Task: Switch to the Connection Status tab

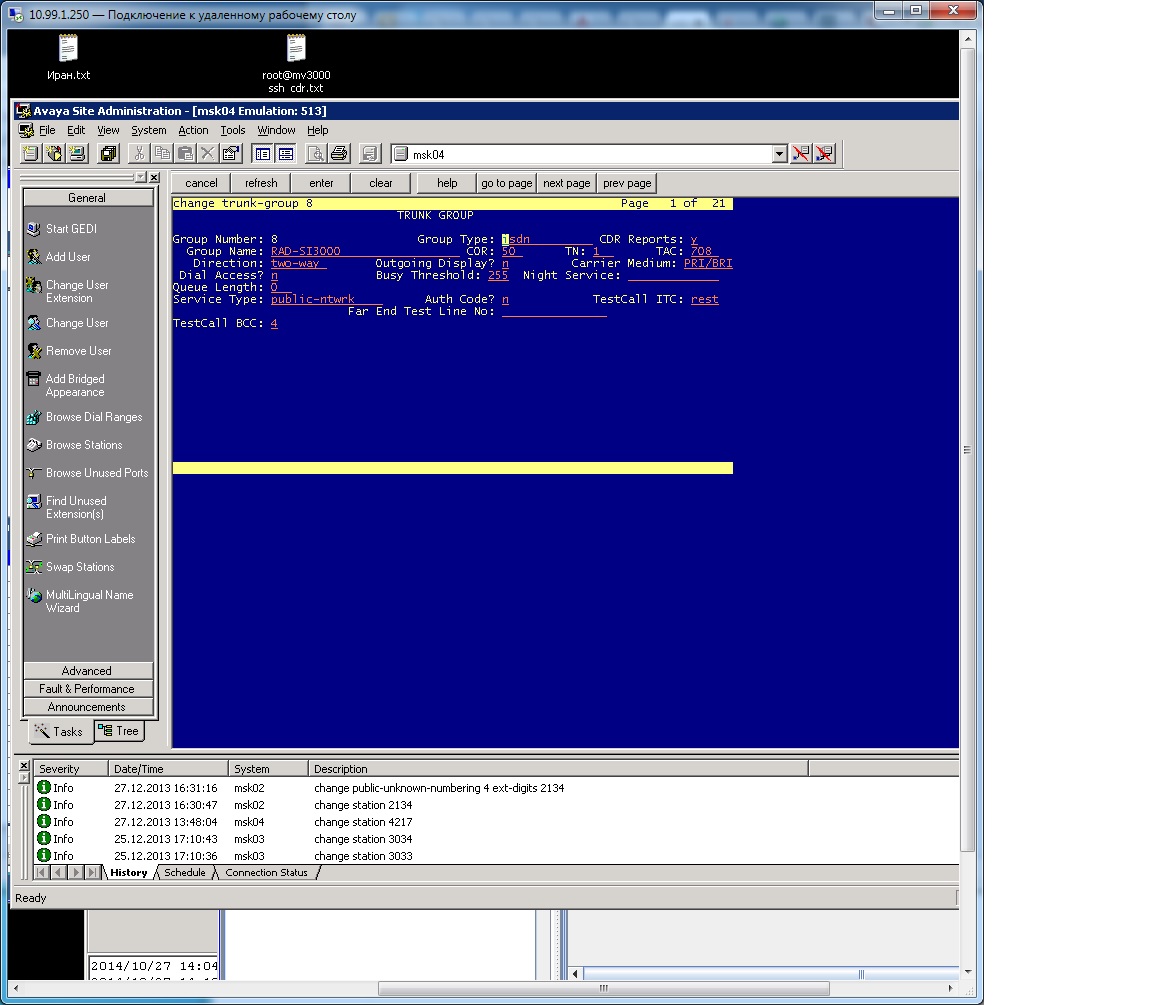Action: (266, 873)
